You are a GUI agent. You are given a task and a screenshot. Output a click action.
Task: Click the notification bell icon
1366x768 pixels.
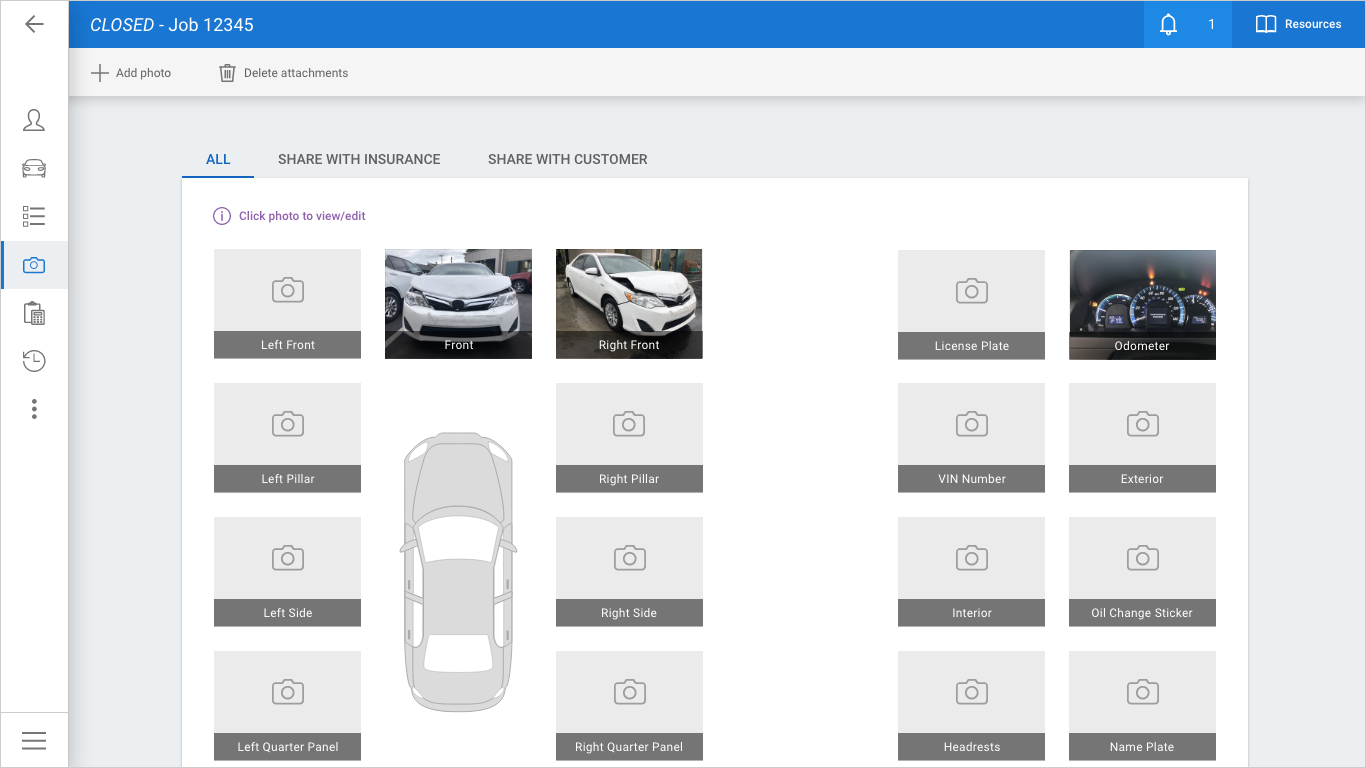point(1168,24)
